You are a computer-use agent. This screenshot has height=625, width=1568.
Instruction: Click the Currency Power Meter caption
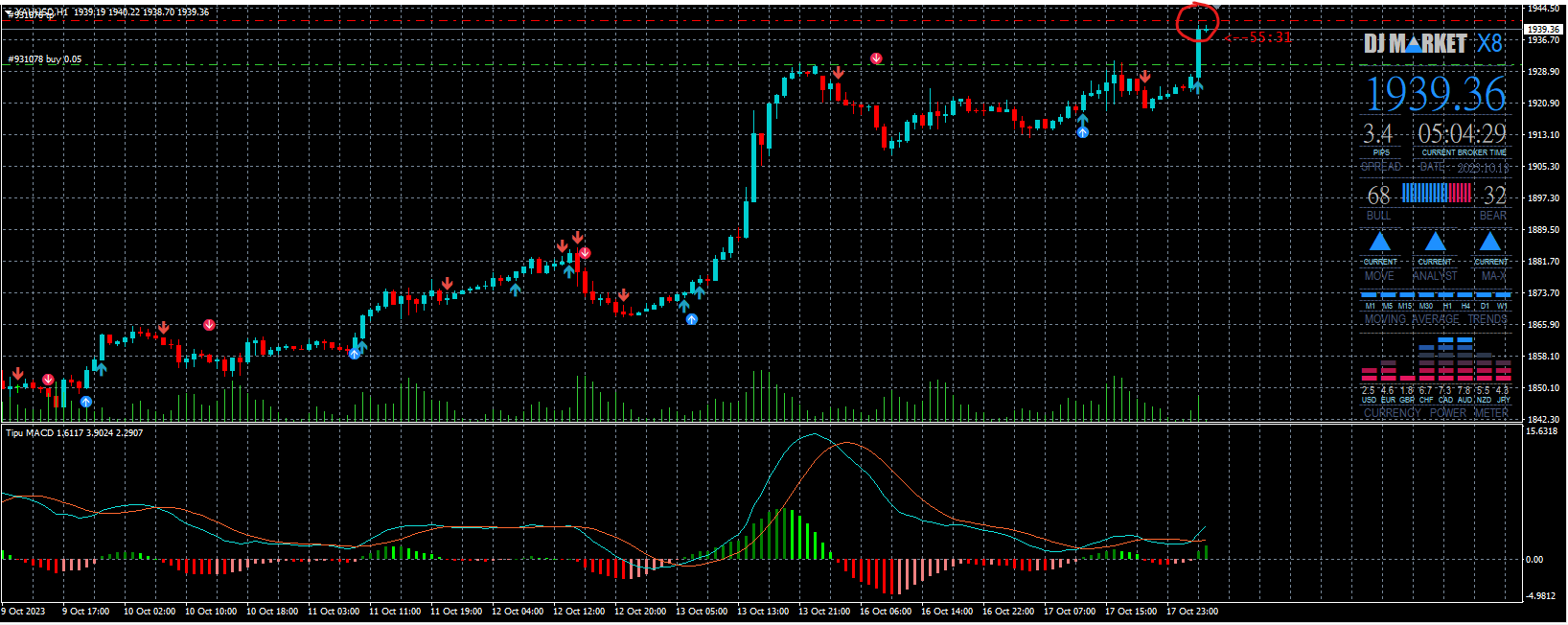(1436, 413)
